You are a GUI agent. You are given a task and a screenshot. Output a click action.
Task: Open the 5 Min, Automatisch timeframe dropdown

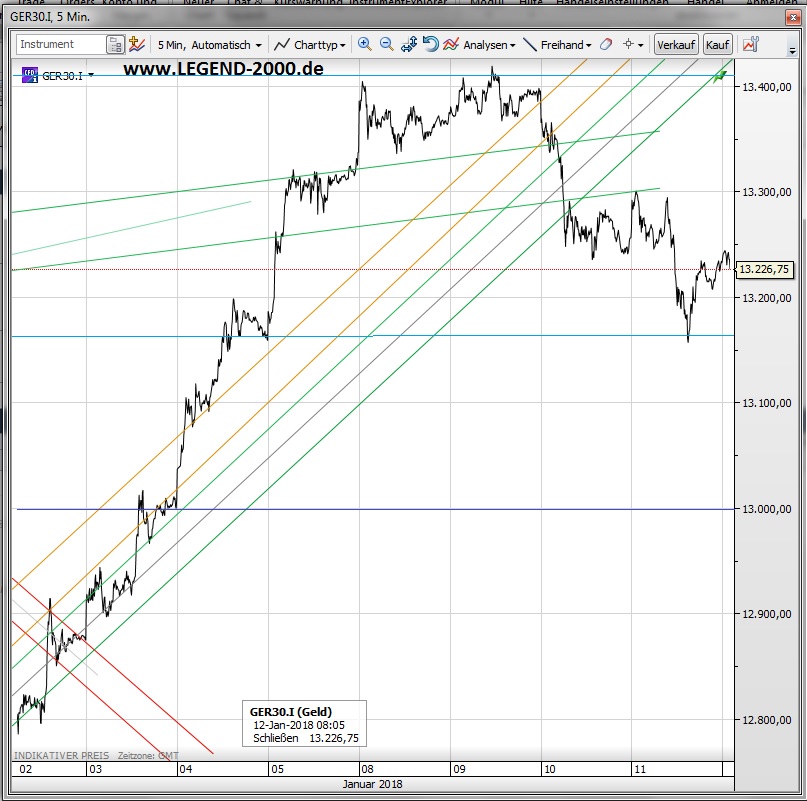[x=210, y=45]
